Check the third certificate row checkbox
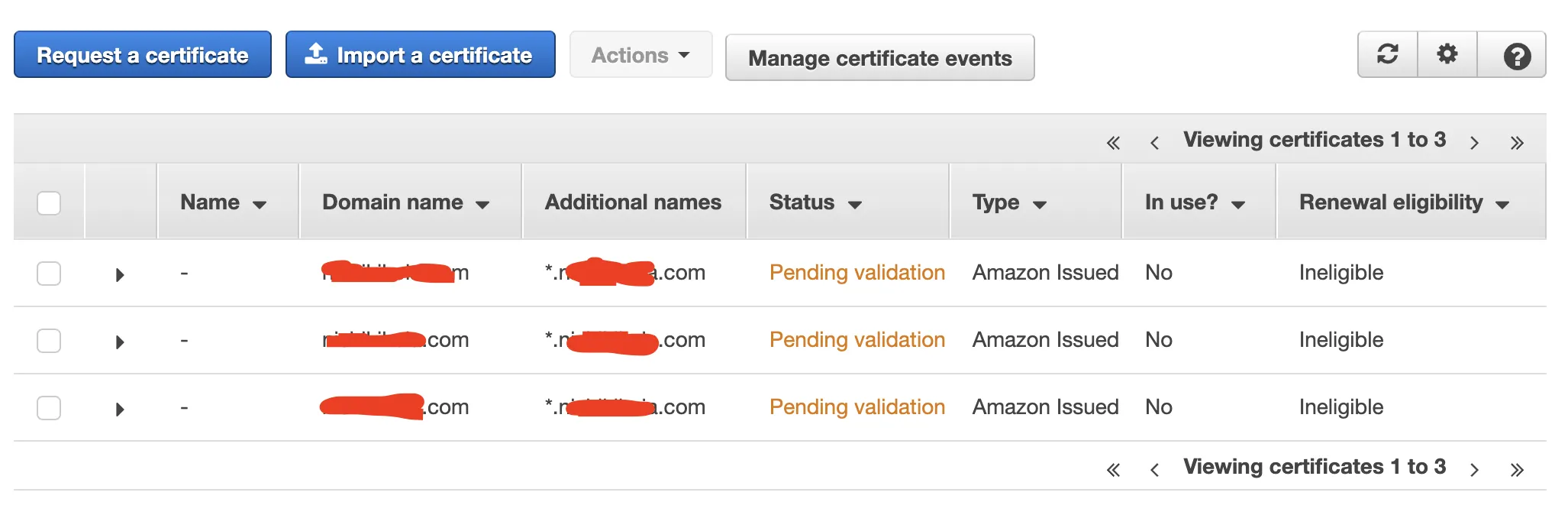The height and width of the screenshot is (515, 1568). (49, 408)
